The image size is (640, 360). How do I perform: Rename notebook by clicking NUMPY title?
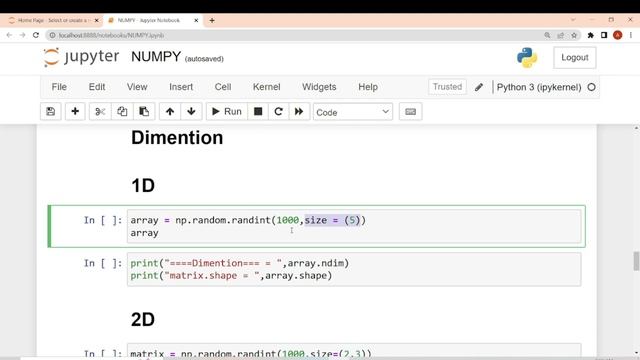(156, 56)
